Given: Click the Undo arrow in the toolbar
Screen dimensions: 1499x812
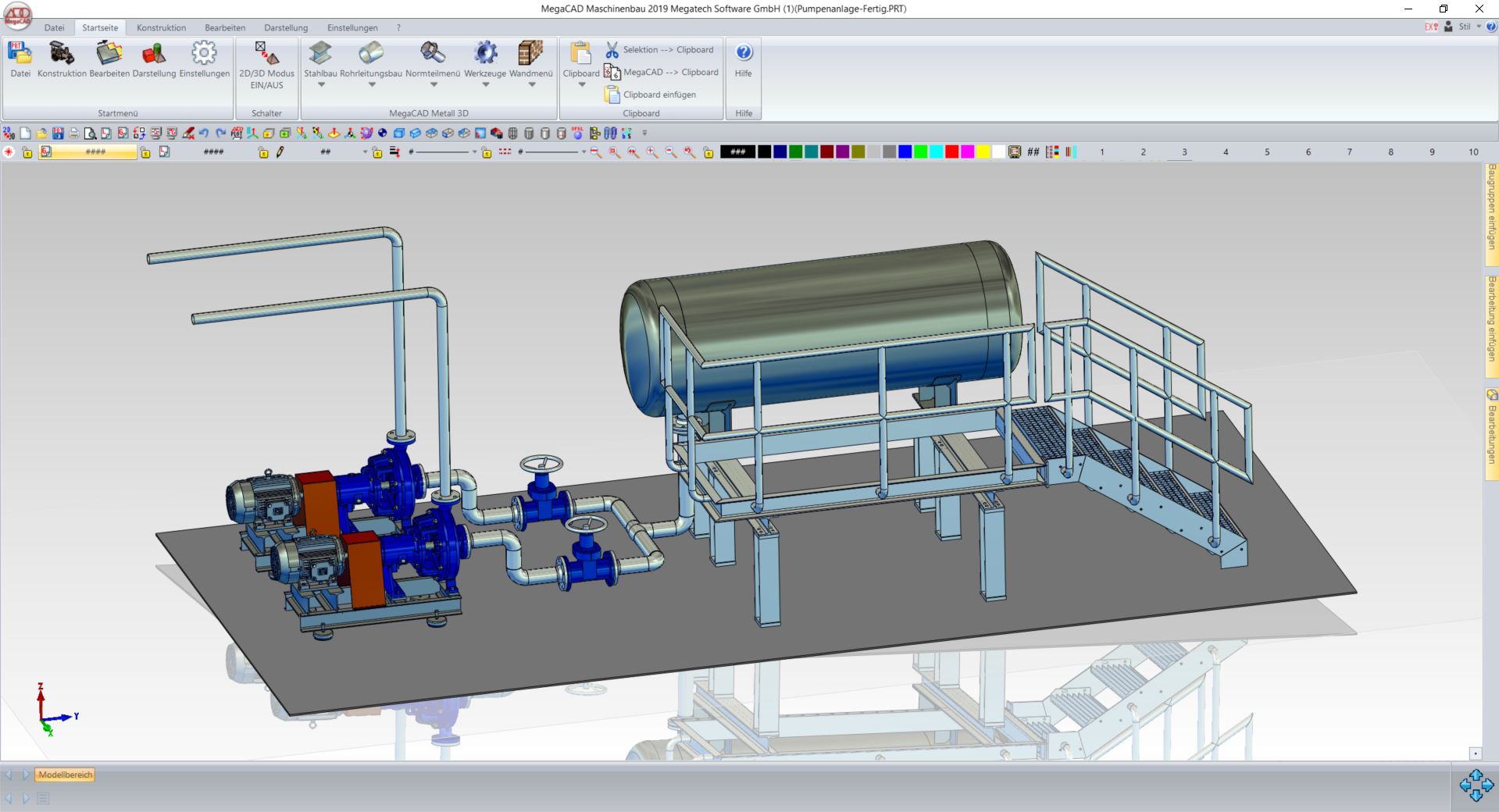Looking at the screenshot, I should 205,134.
